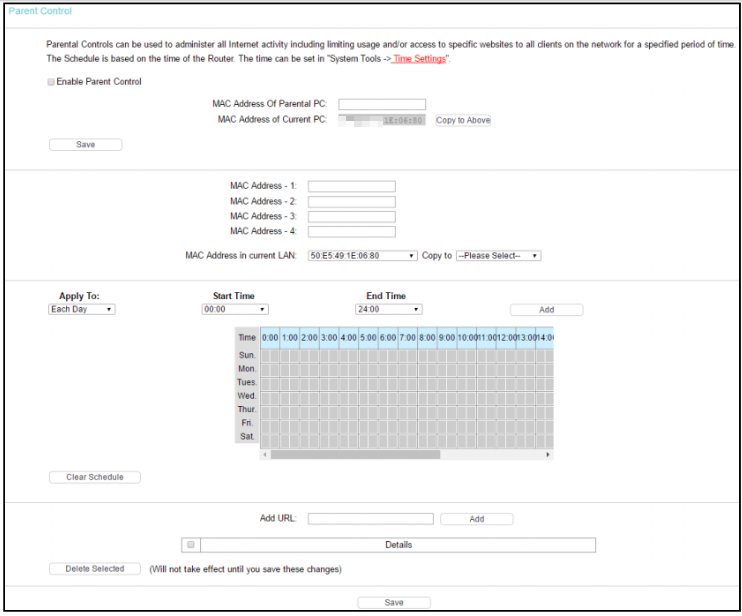This screenshot has width=742, height=616.
Task: Open the Copy to Please Select dropdown
Action: click(498, 255)
